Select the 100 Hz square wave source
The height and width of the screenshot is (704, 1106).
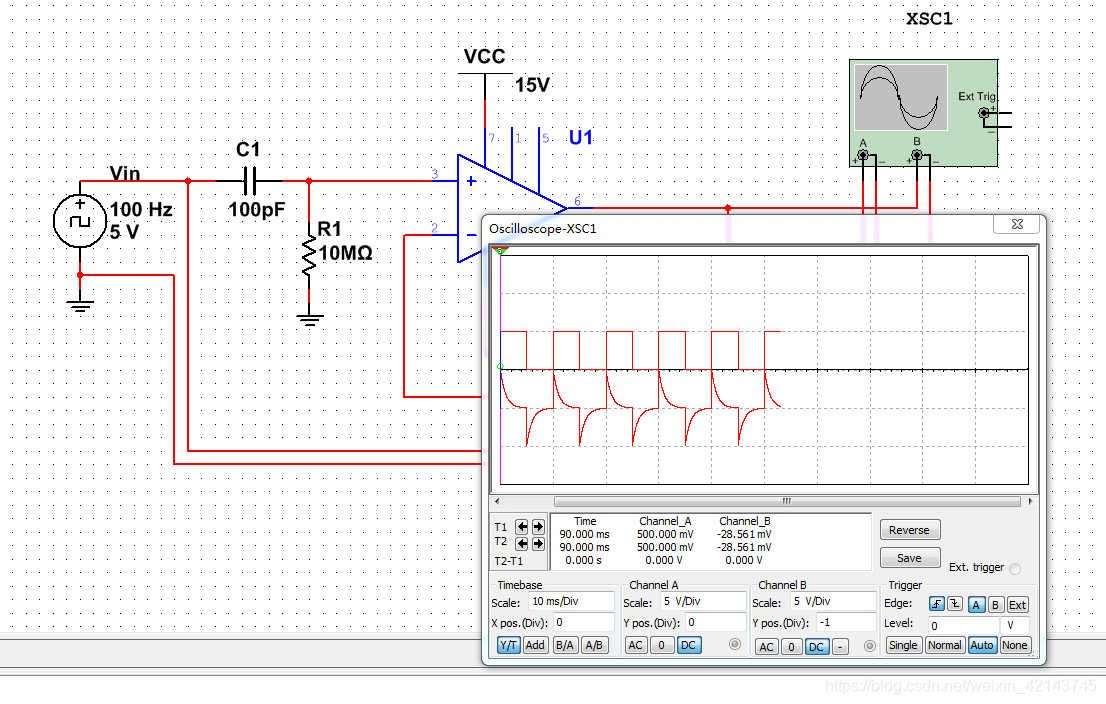80,221
